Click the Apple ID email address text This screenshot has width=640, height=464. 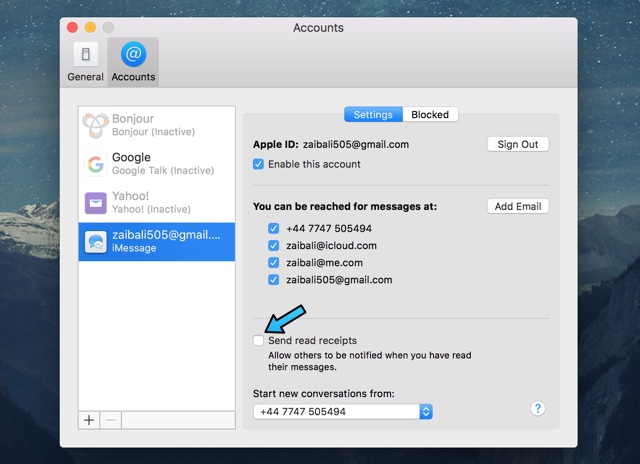pos(356,144)
